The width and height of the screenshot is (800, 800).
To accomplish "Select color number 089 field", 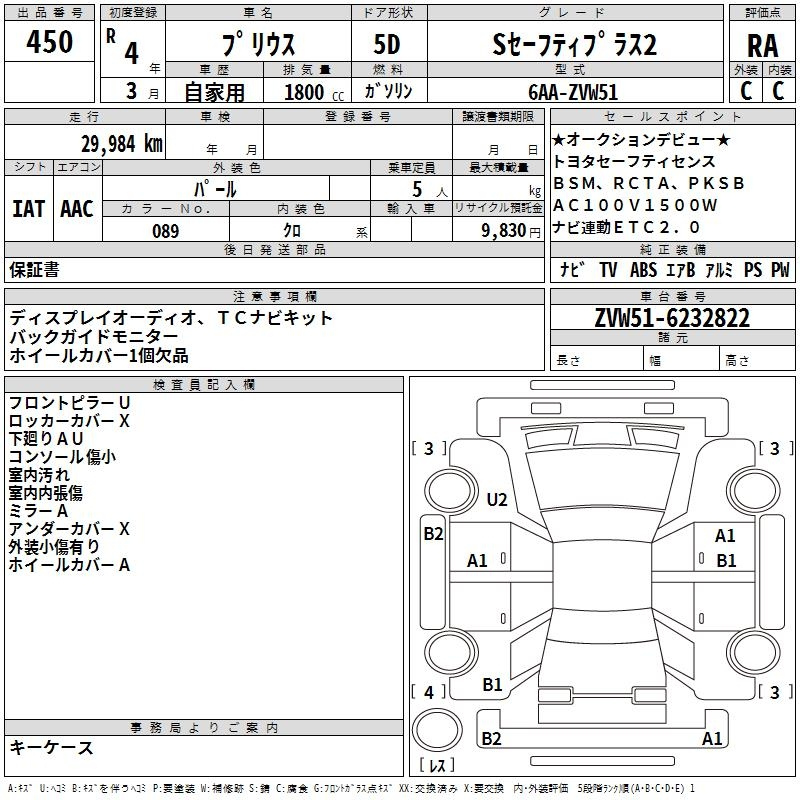I will coord(165,231).
